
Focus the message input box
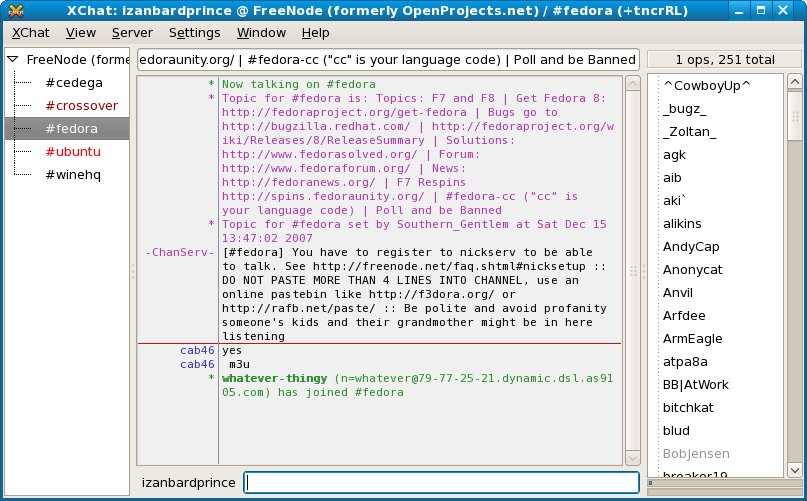pos(441,483)
